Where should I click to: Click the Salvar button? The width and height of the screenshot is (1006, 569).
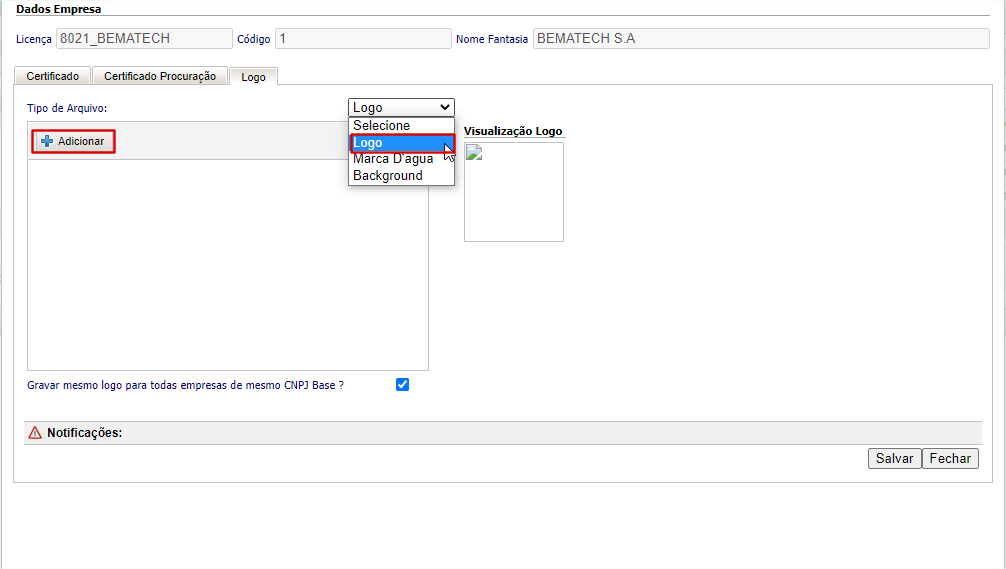pyautogui.click(x=894, y=458)
